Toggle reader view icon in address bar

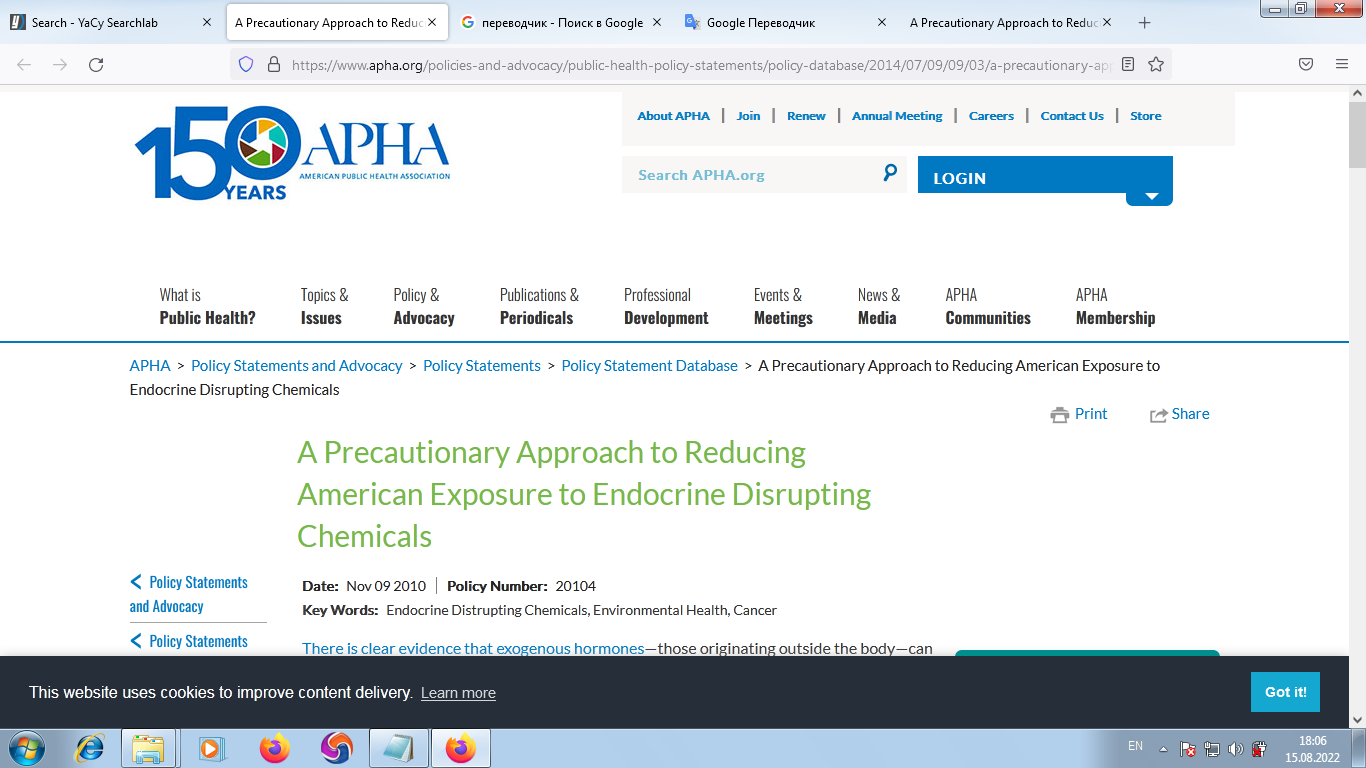(x=1128, y=64)
